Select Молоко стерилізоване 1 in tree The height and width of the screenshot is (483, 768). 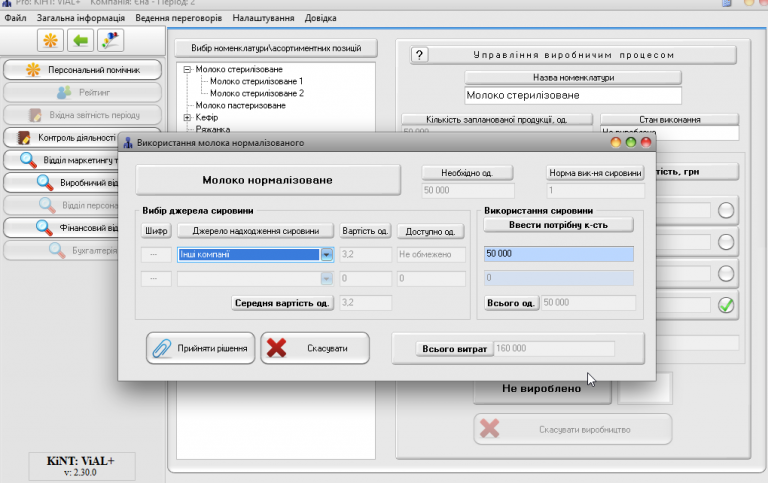pyautogui.click(x=256, y=81)
